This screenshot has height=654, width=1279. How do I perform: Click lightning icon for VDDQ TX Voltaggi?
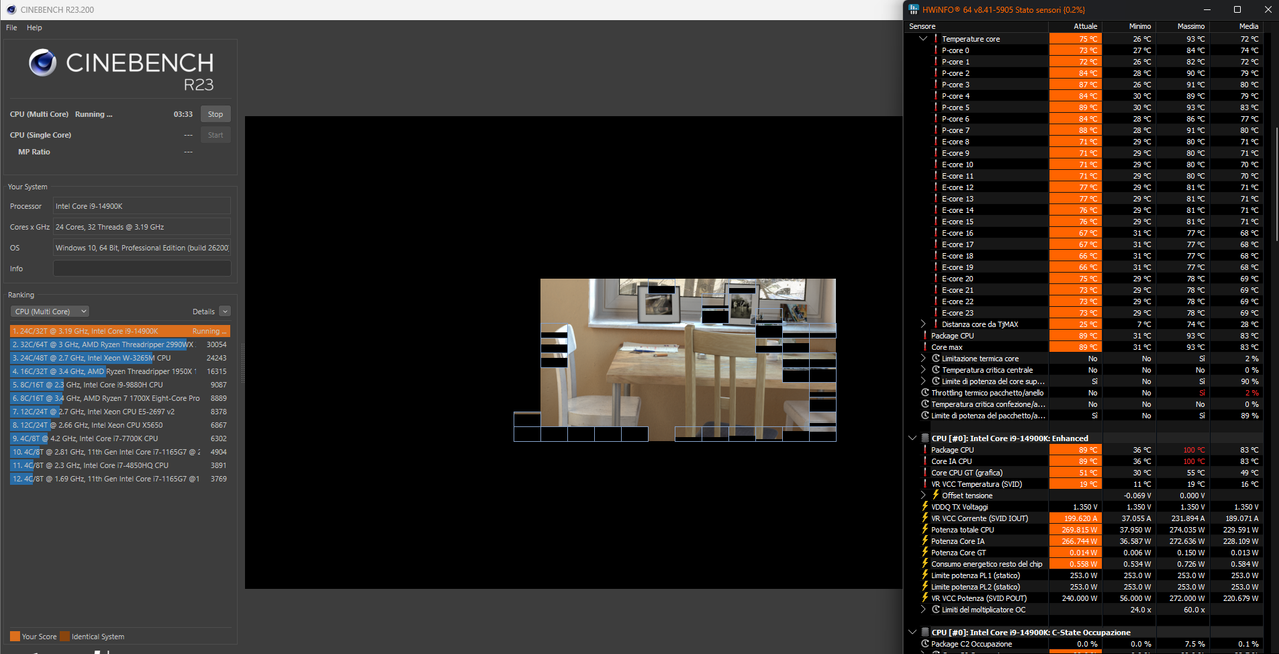pos(925,507)
